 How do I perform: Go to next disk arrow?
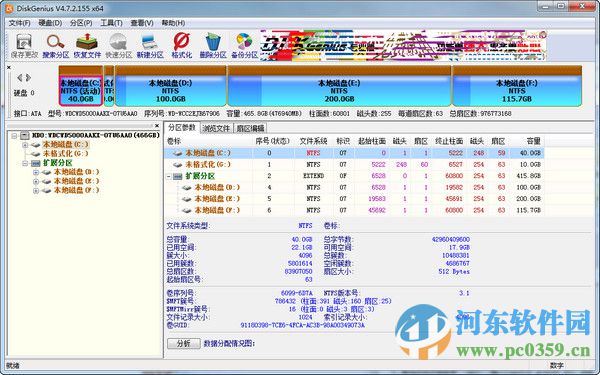pos(28,78)
